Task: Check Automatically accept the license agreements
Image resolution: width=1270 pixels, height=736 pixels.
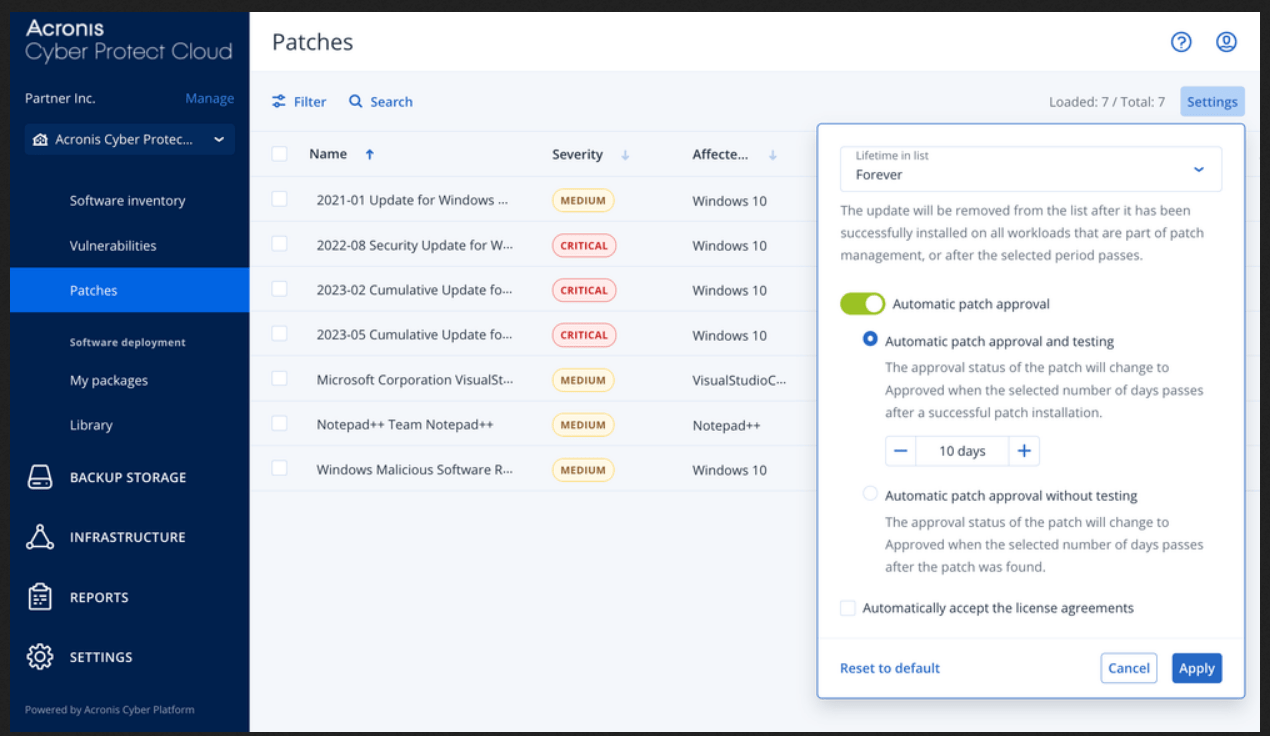Action: coord(848,608)
